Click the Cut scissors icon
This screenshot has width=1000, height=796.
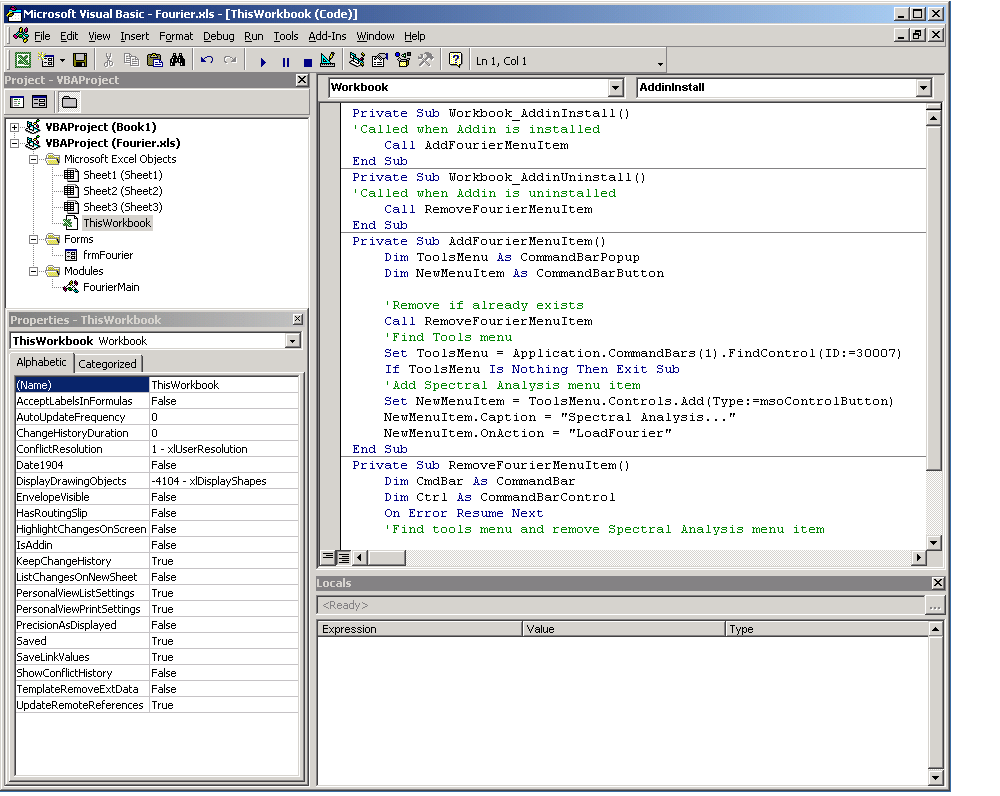coord(108,61)
